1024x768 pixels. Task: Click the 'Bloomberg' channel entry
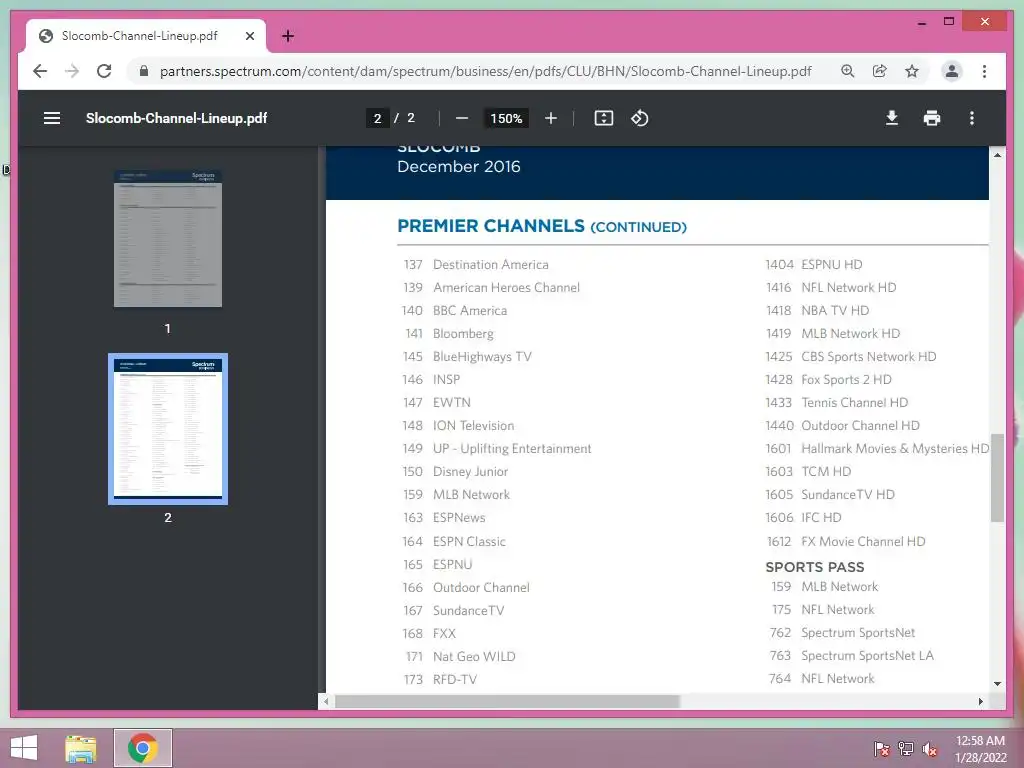pos(463,334)
